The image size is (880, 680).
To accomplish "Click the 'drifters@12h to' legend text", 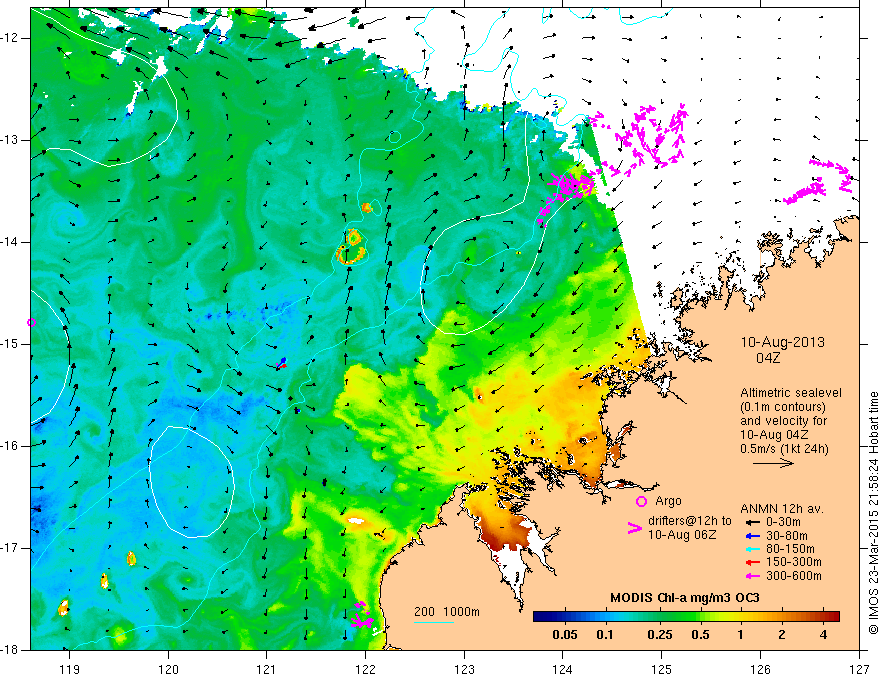I will pos(690,521).
